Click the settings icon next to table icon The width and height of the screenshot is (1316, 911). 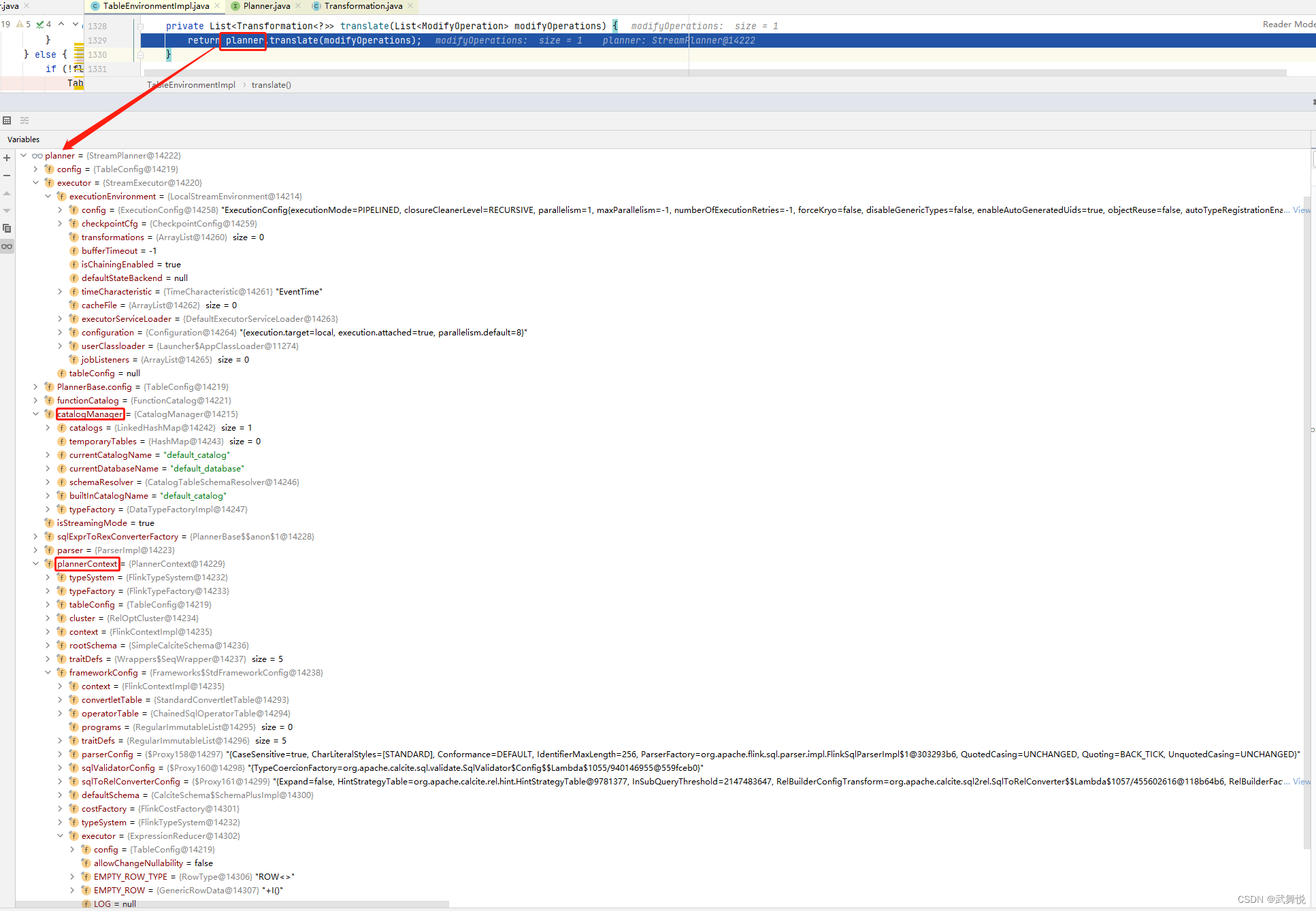click(x=24, y=120)
